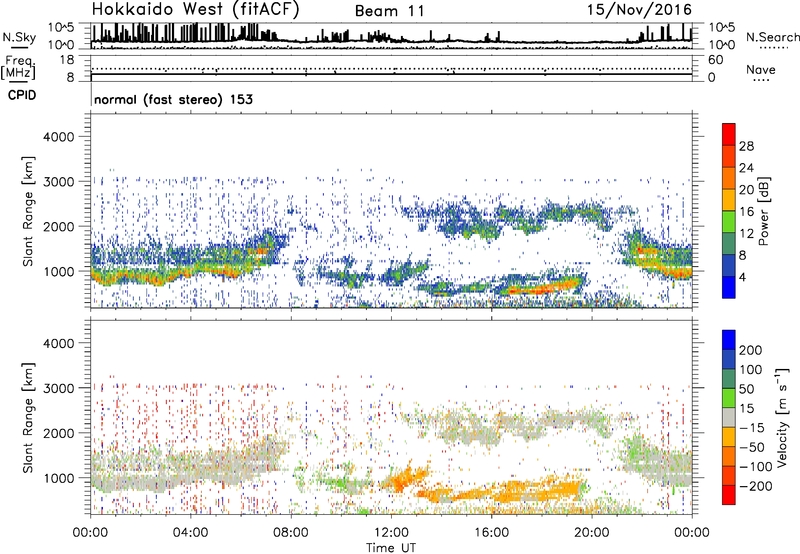Click the "Hokkaido West (fitACF)" plot title

195,9
